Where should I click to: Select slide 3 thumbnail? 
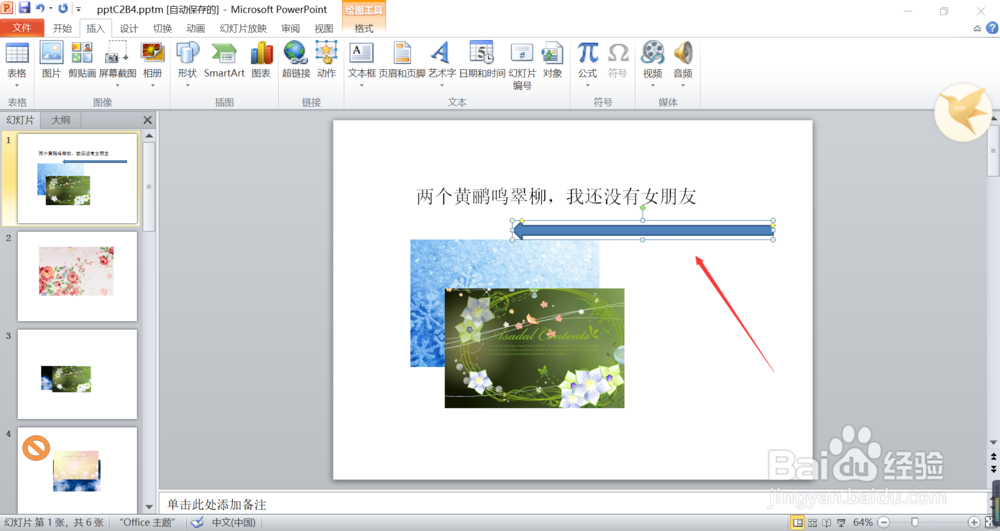pyautogui.click(x=77, y=374)
